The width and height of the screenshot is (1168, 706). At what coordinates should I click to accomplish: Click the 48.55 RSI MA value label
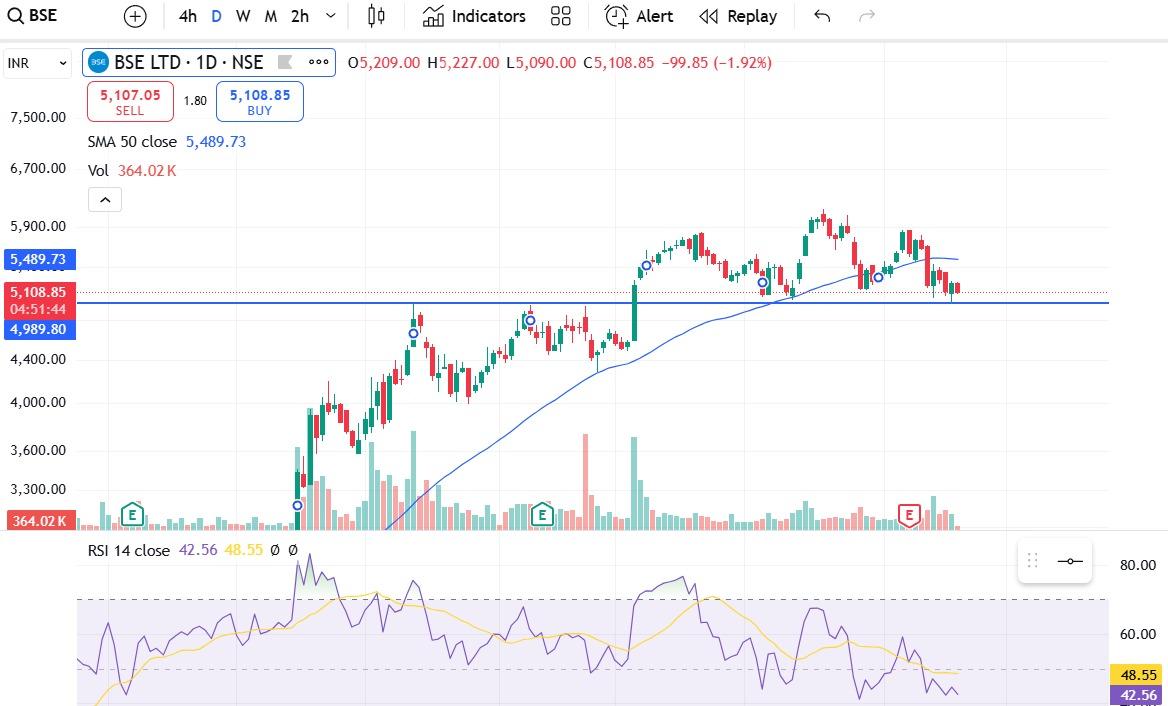[x=1138, y=675]
